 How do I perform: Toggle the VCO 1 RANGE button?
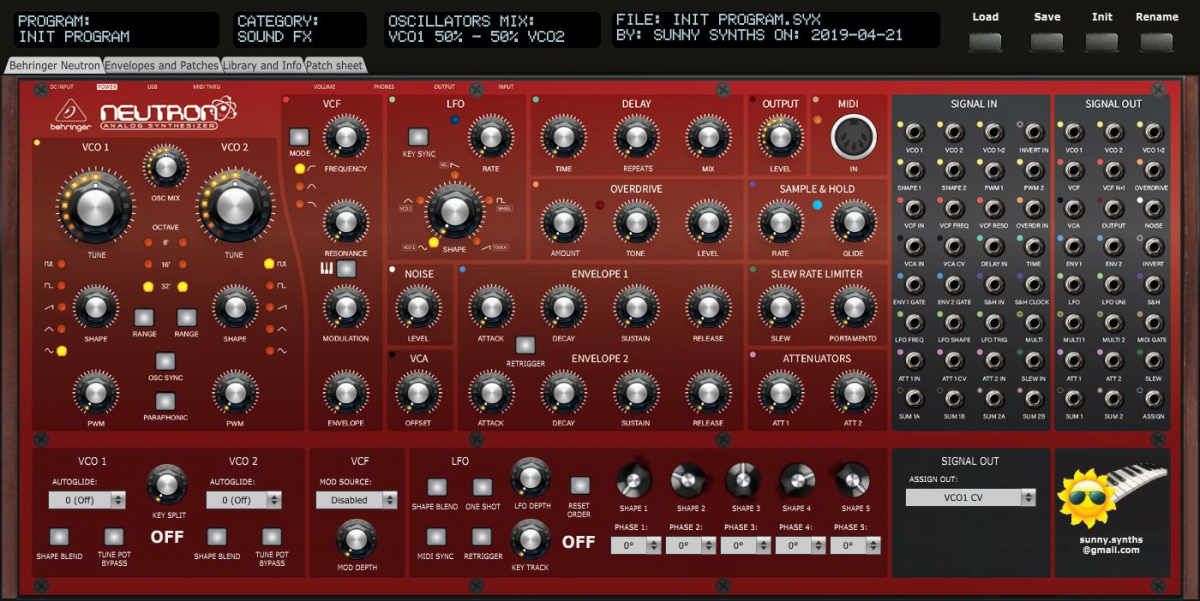pyautogui.click(x=144, y=317)
